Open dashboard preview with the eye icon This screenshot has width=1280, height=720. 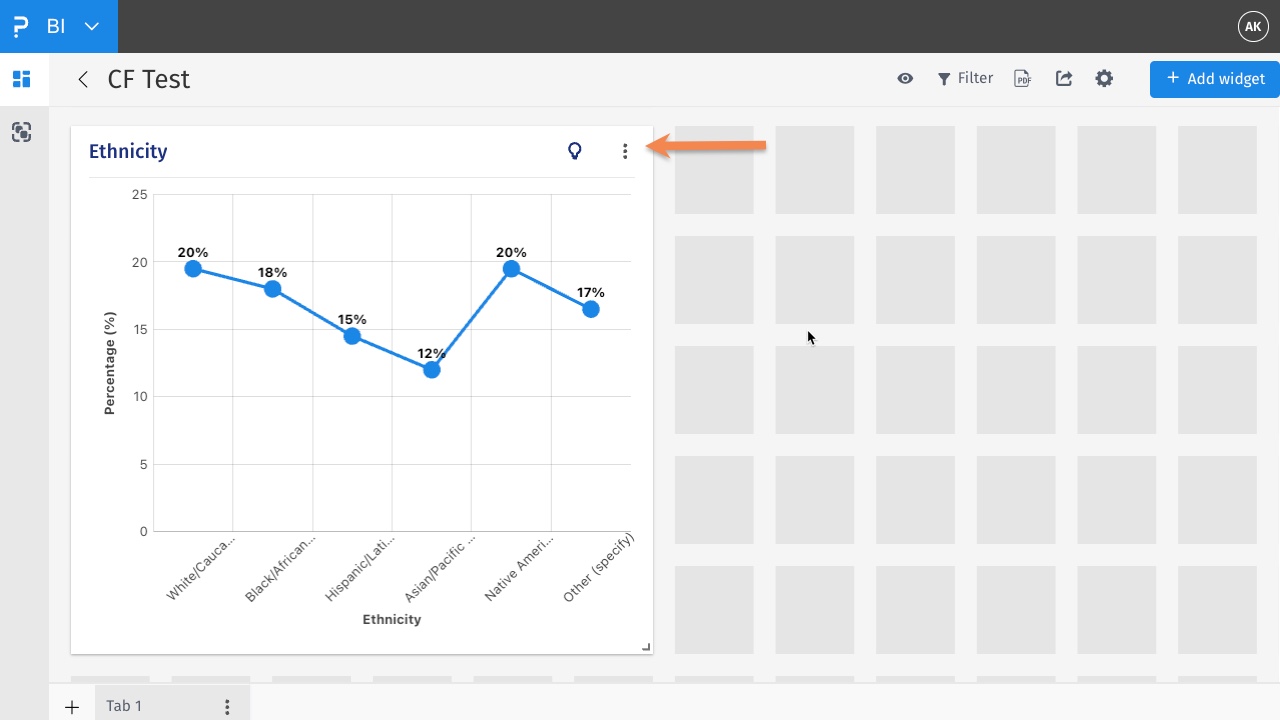905,77
